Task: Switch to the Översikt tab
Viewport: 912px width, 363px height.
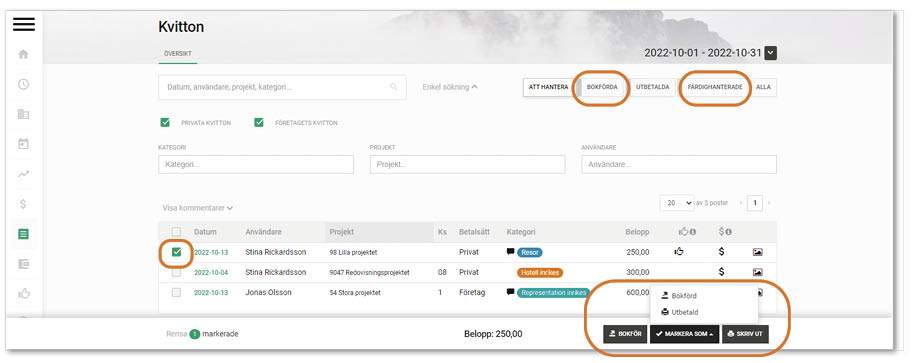Action: [178, 53]
